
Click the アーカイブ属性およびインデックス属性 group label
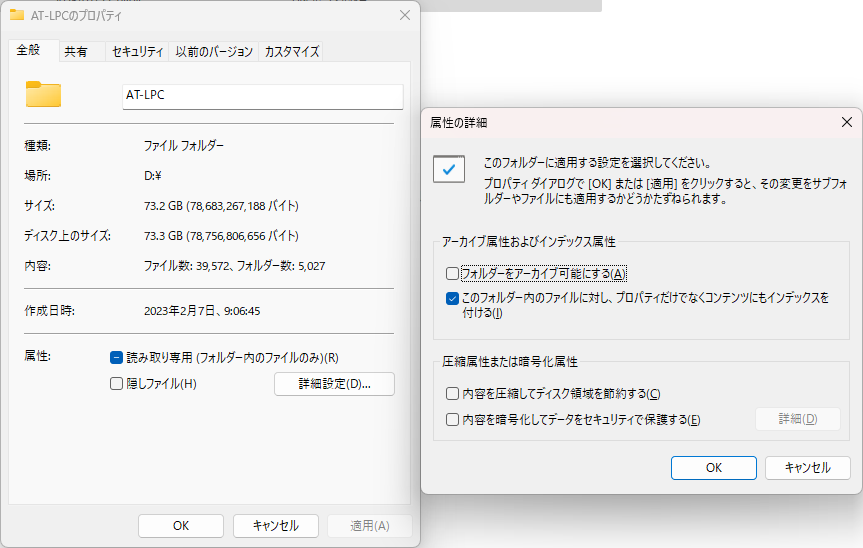[529, 242]
